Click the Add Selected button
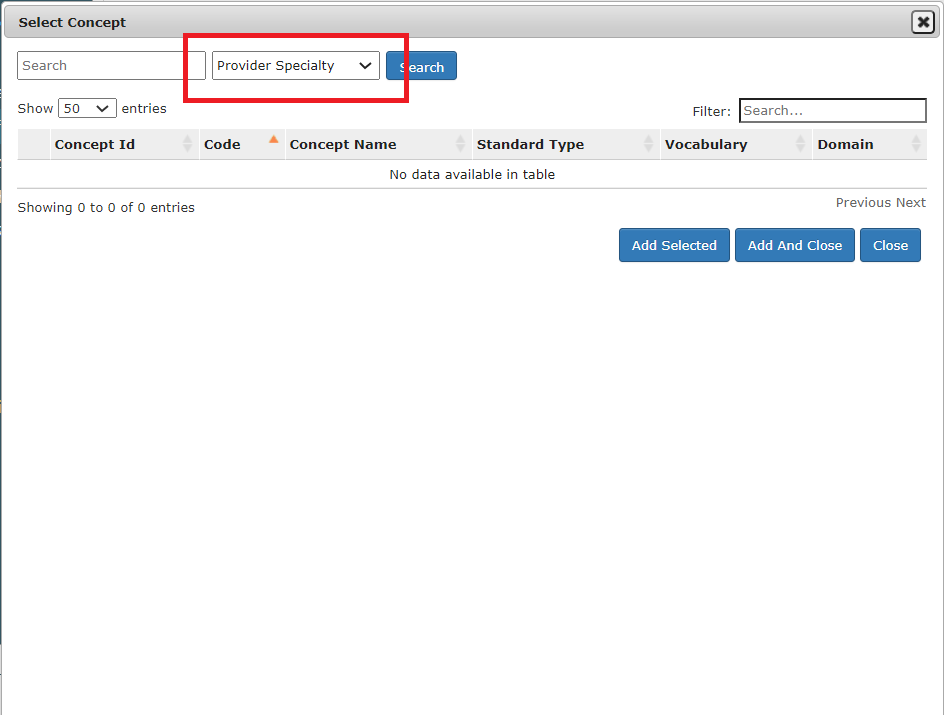Viewport: 944px width, 715px height. point(674,245)
